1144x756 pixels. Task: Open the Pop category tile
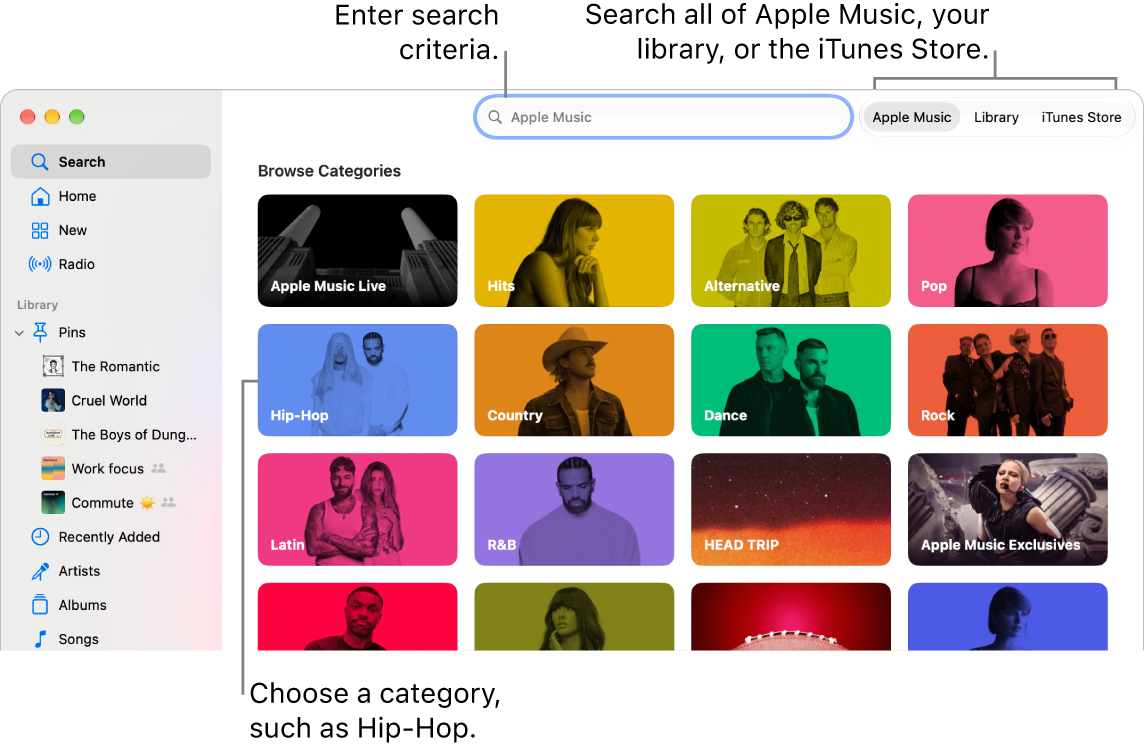coord(1008,250)
